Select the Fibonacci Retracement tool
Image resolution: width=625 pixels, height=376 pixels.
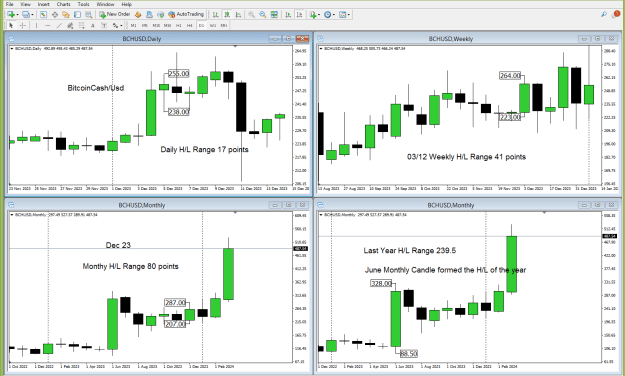pos(81,25)
